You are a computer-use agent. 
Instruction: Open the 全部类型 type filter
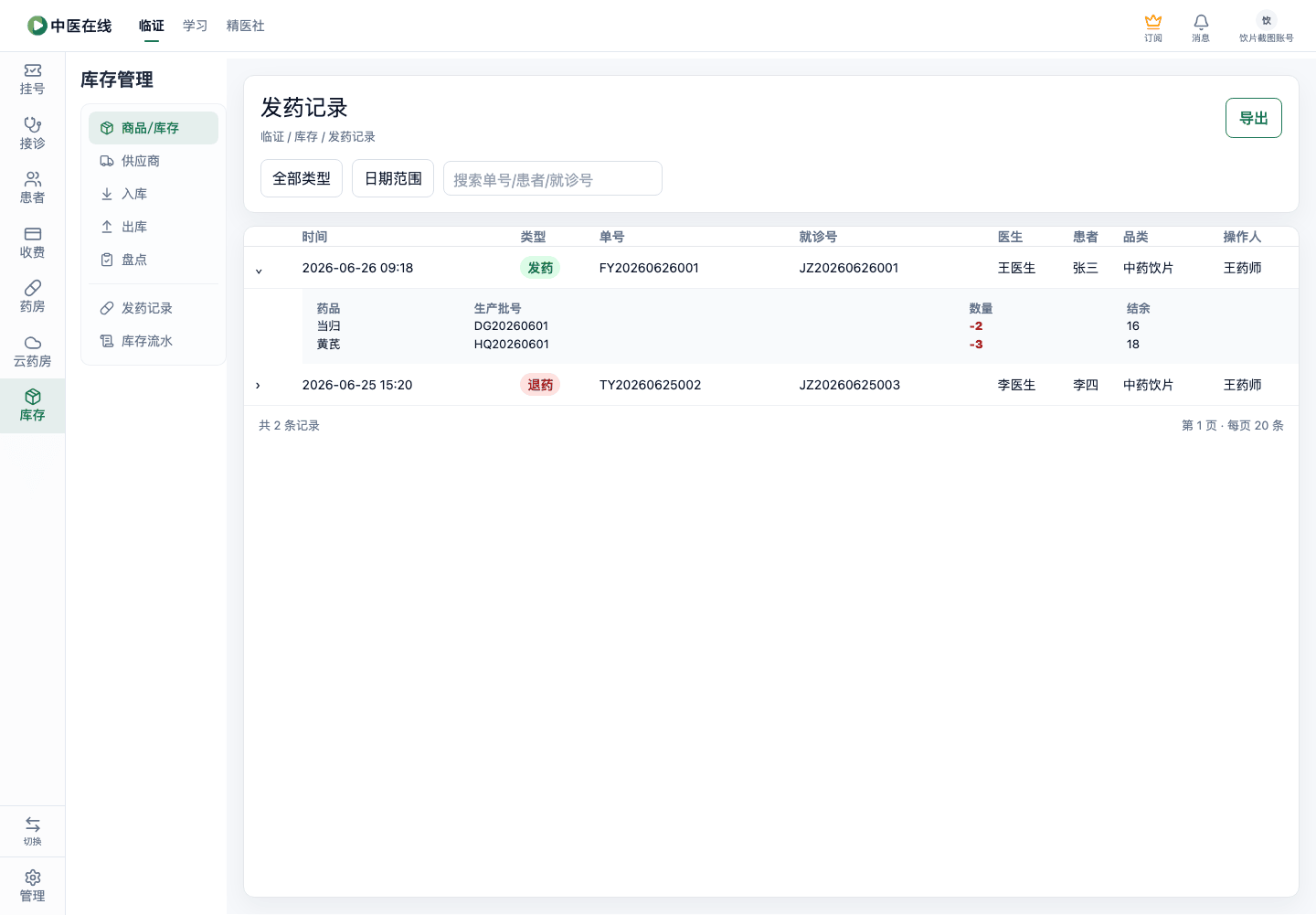coord(302,178)
